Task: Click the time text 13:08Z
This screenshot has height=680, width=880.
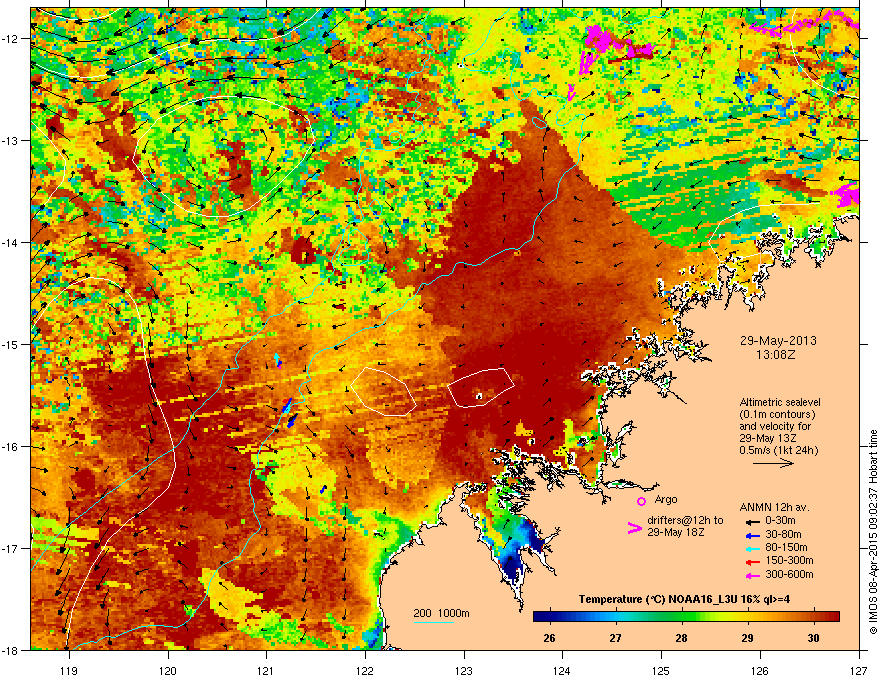Action: 778,355
